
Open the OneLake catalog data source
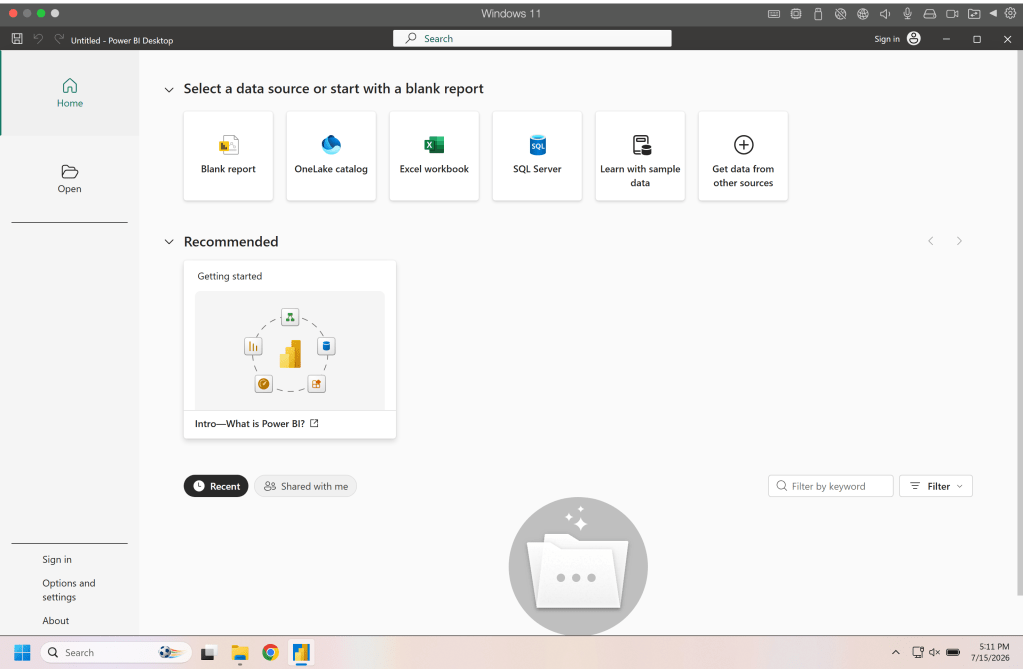point(331,156)
